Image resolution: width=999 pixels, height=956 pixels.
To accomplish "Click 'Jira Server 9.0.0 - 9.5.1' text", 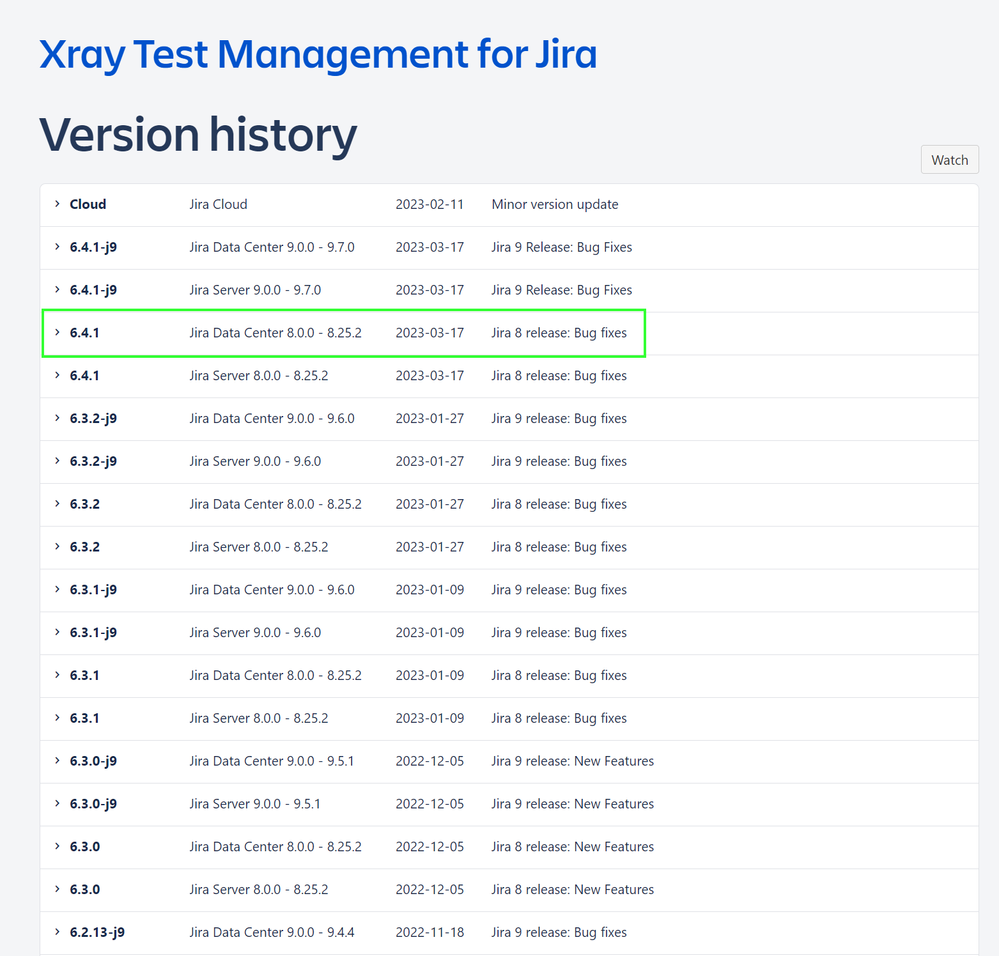I will point(255,804).
